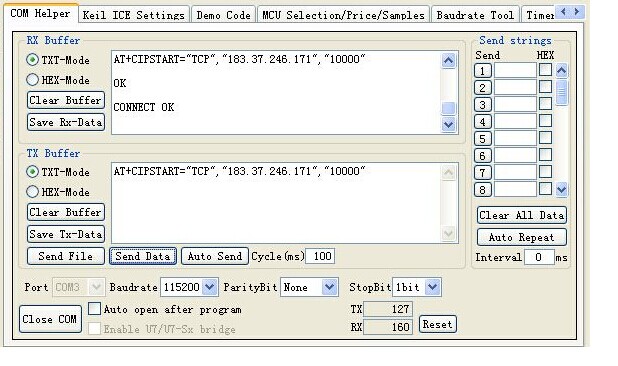Click the RX Buffer scrollbar thumb

449,108
